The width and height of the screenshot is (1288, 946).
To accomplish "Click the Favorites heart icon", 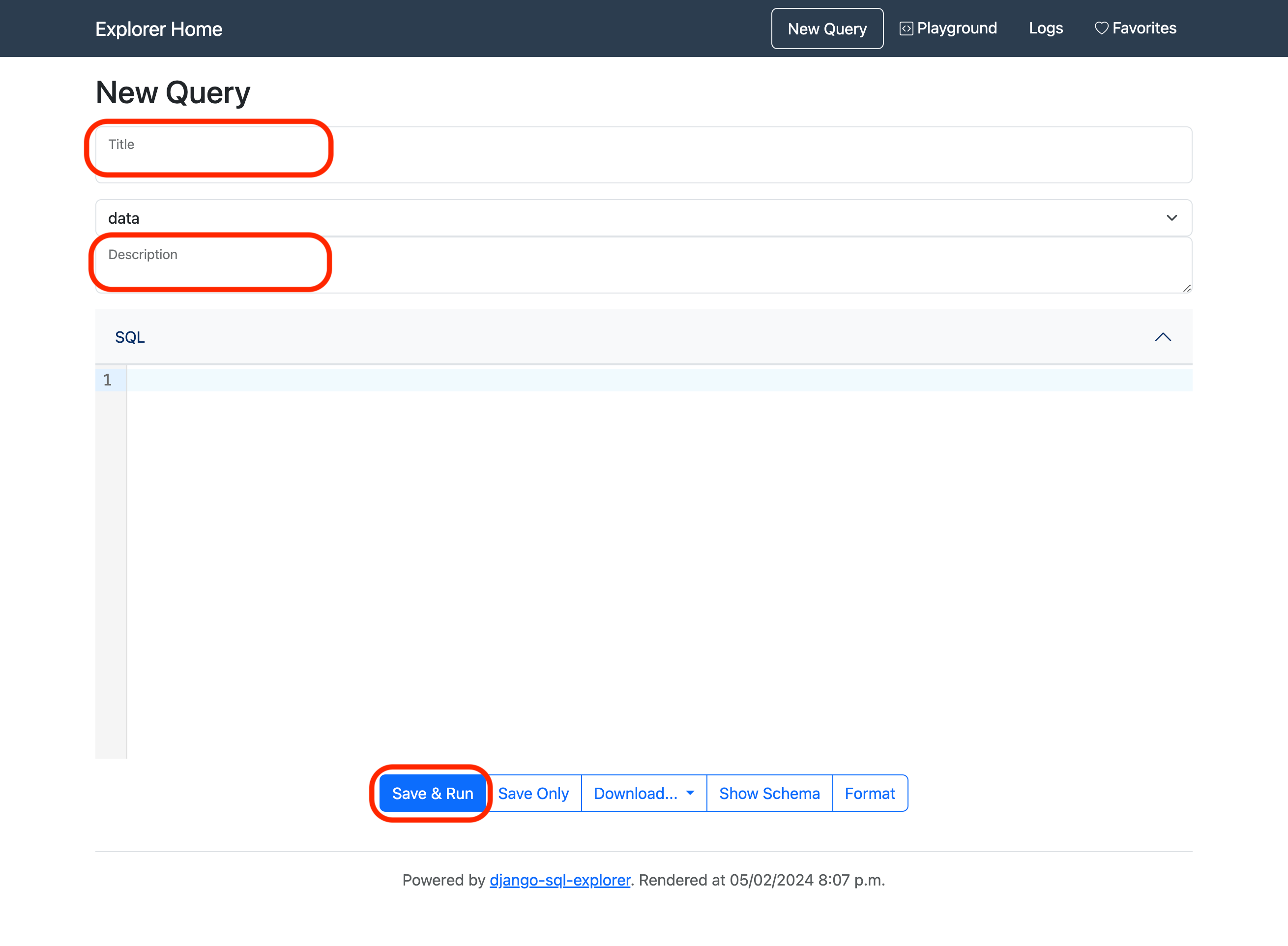I will pos(1101,29).
